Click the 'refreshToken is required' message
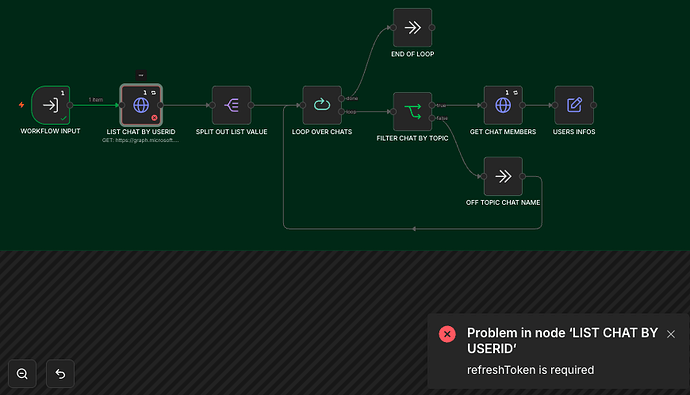This screenshot has height=395, width=690. click(530, 370)
